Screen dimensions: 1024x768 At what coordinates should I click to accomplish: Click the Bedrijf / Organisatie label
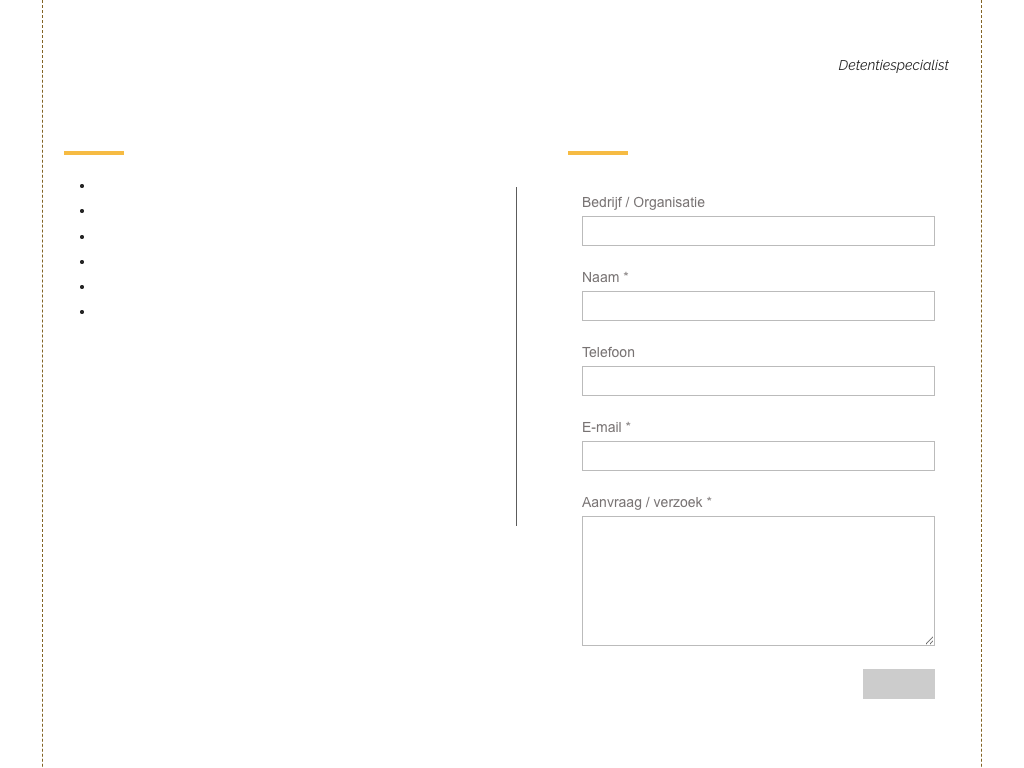pyautogui.click(x=643, y=202)
